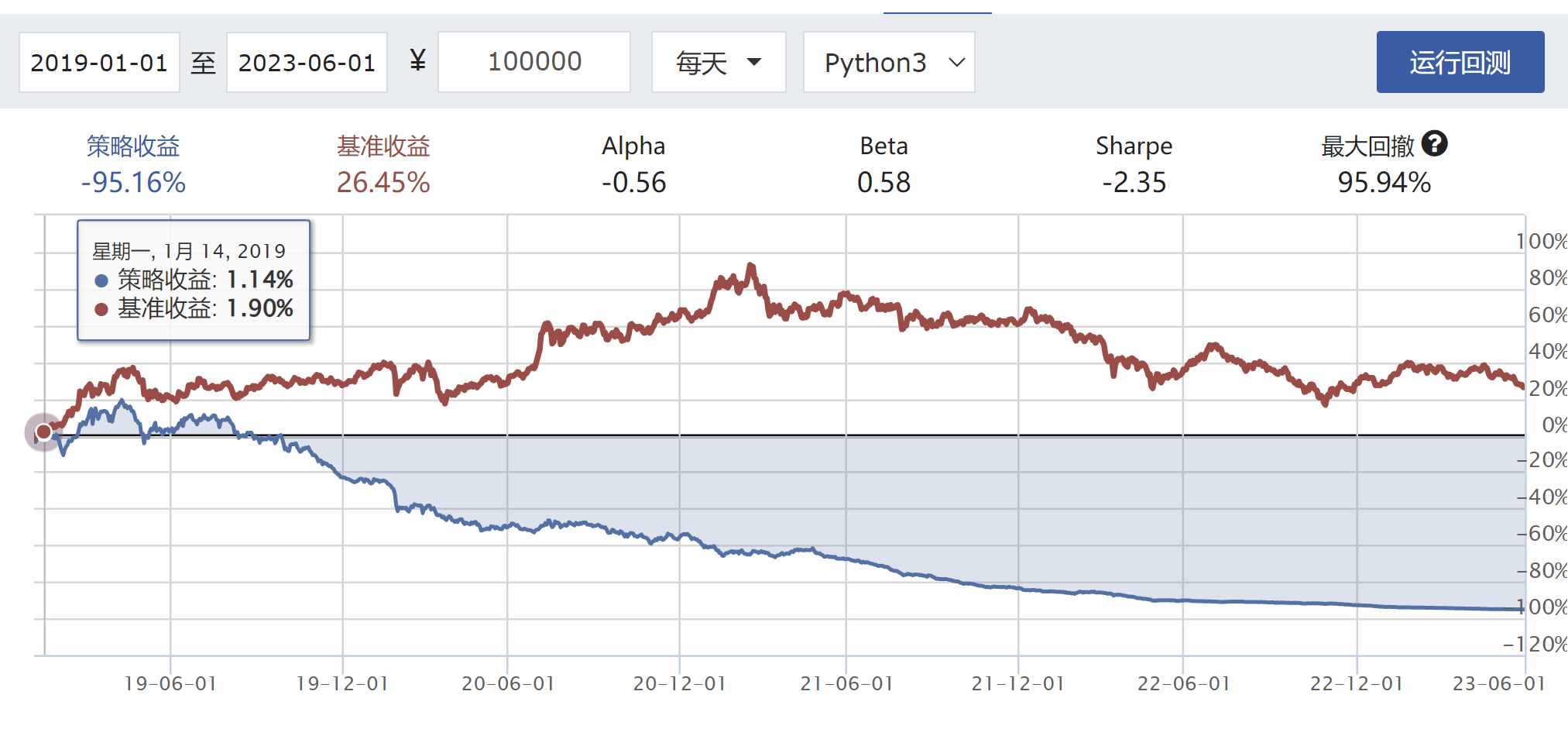Click the highlighted red data point marker at chart start
The width and height of the screenshot is (1568, 736).
coord(44,432)
